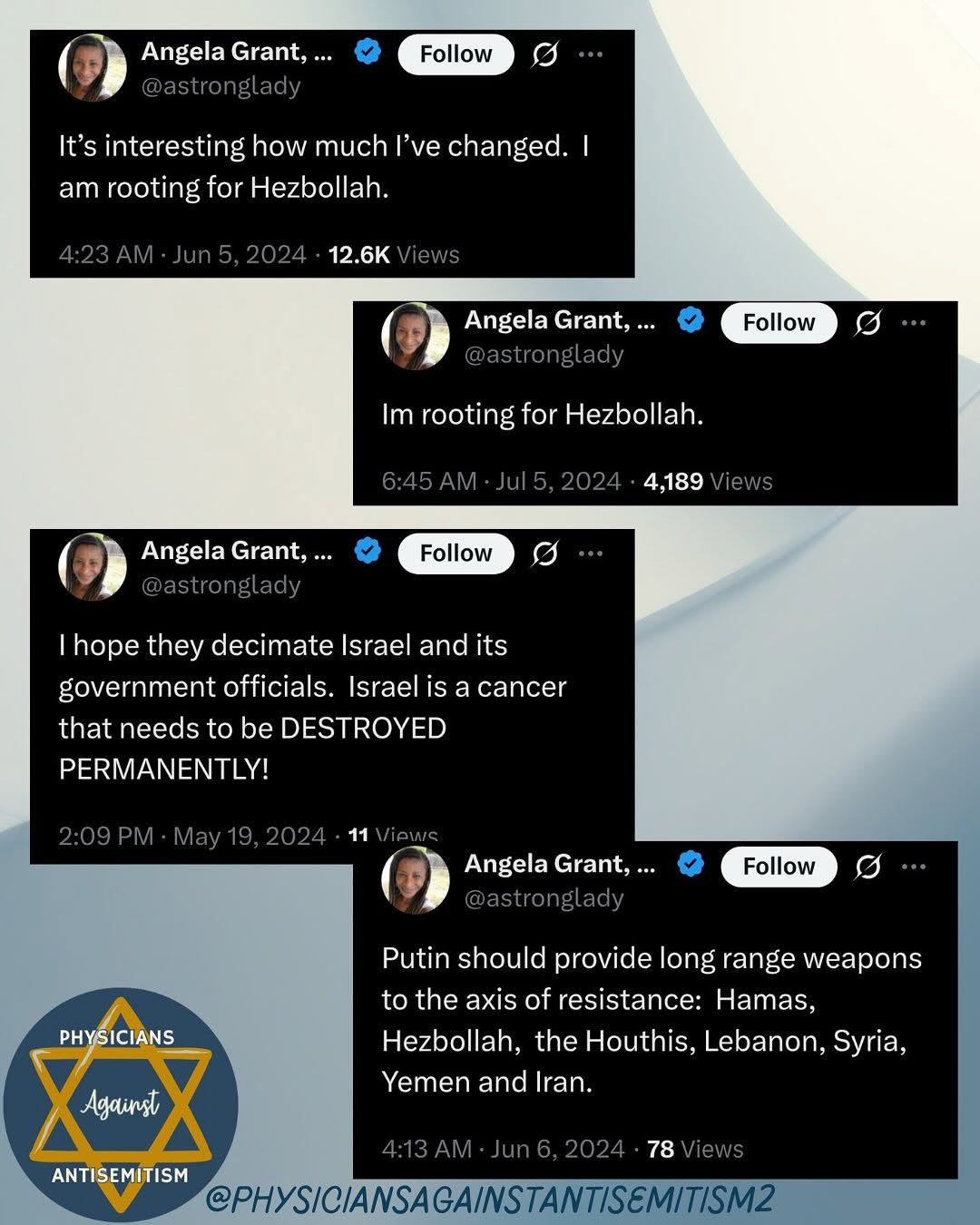
Task: Open Grok icon on June 5 tweet
Action: (544, 54)
